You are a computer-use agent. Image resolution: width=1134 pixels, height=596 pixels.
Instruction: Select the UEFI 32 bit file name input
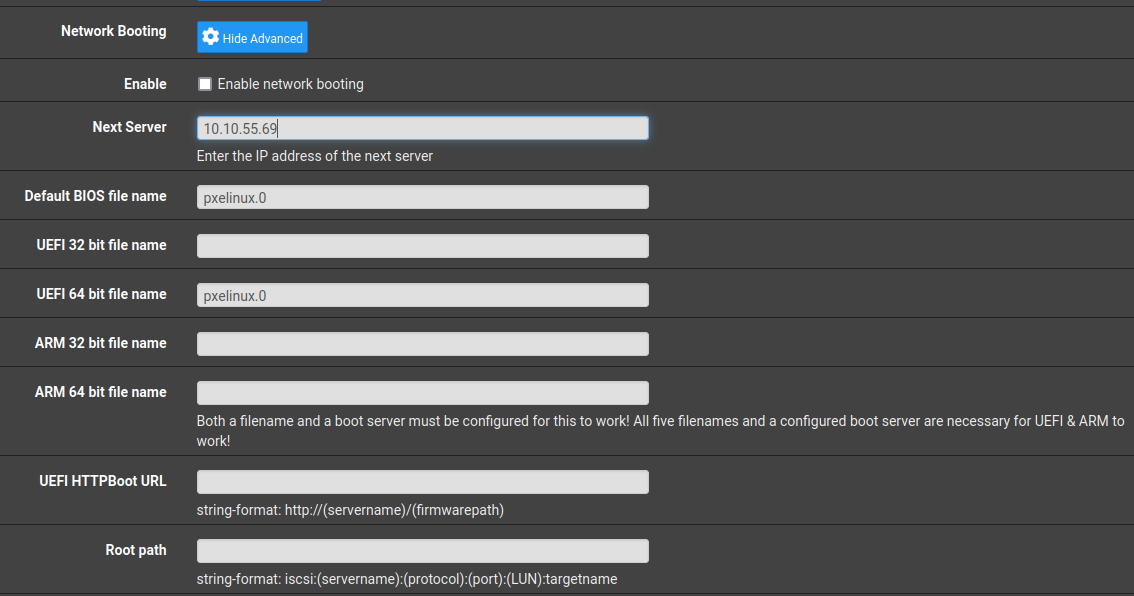point(422,246)
